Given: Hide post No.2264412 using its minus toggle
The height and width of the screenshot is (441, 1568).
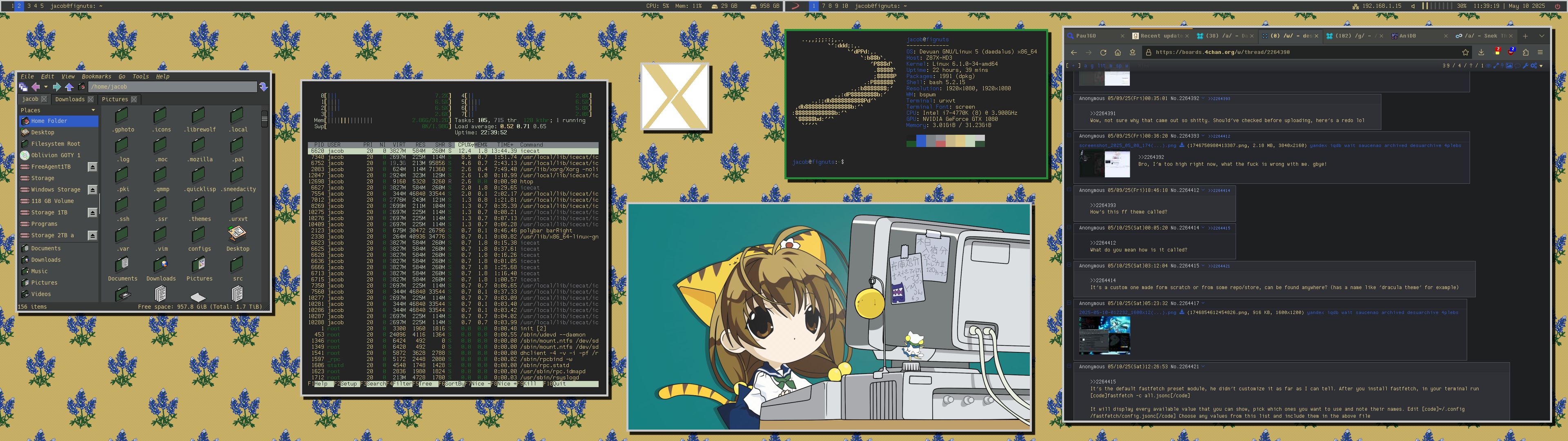Looking at the screenshot, I should pos(1069,189).
